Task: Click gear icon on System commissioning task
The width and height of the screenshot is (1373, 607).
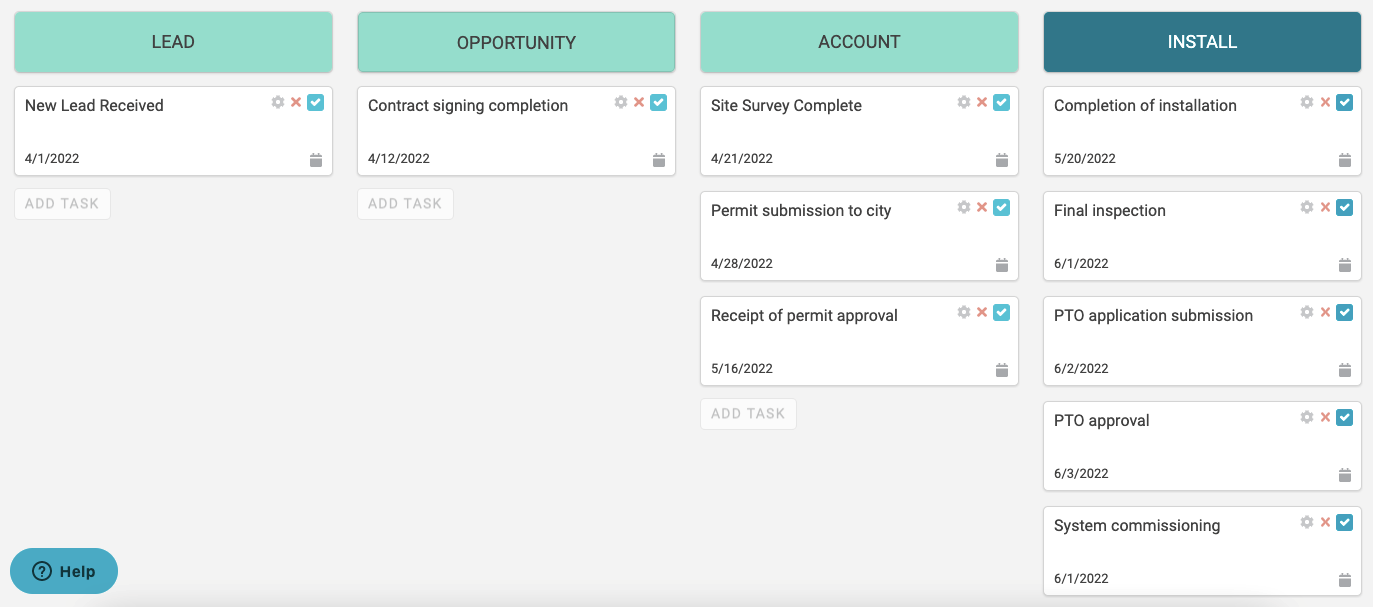Action: click(1307, 522)
